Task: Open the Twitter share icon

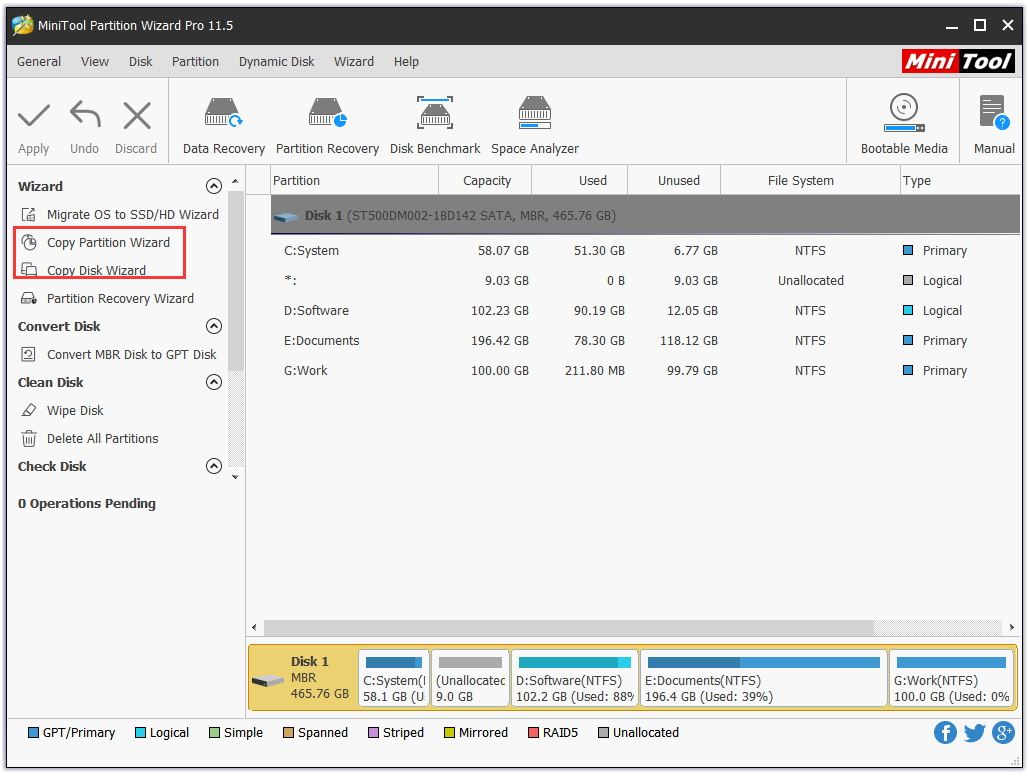Action: [x=975, y=732]
